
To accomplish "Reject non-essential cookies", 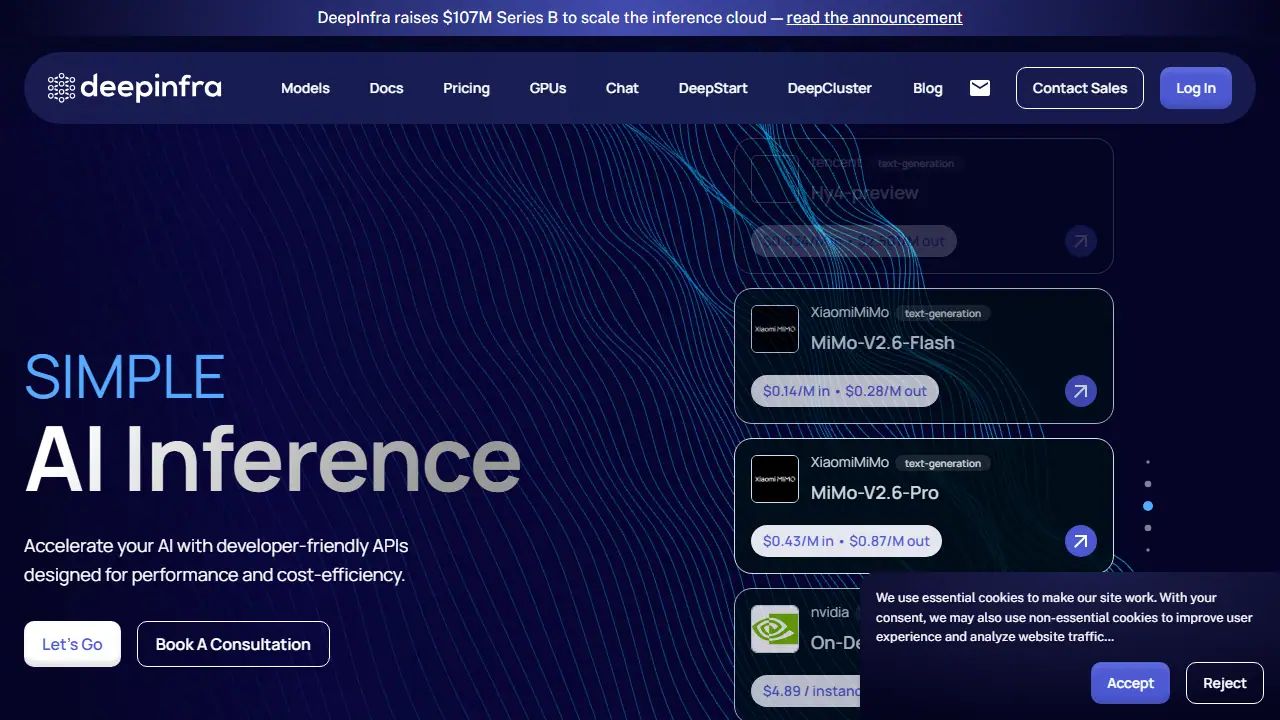I will [x=1224, y=683].
